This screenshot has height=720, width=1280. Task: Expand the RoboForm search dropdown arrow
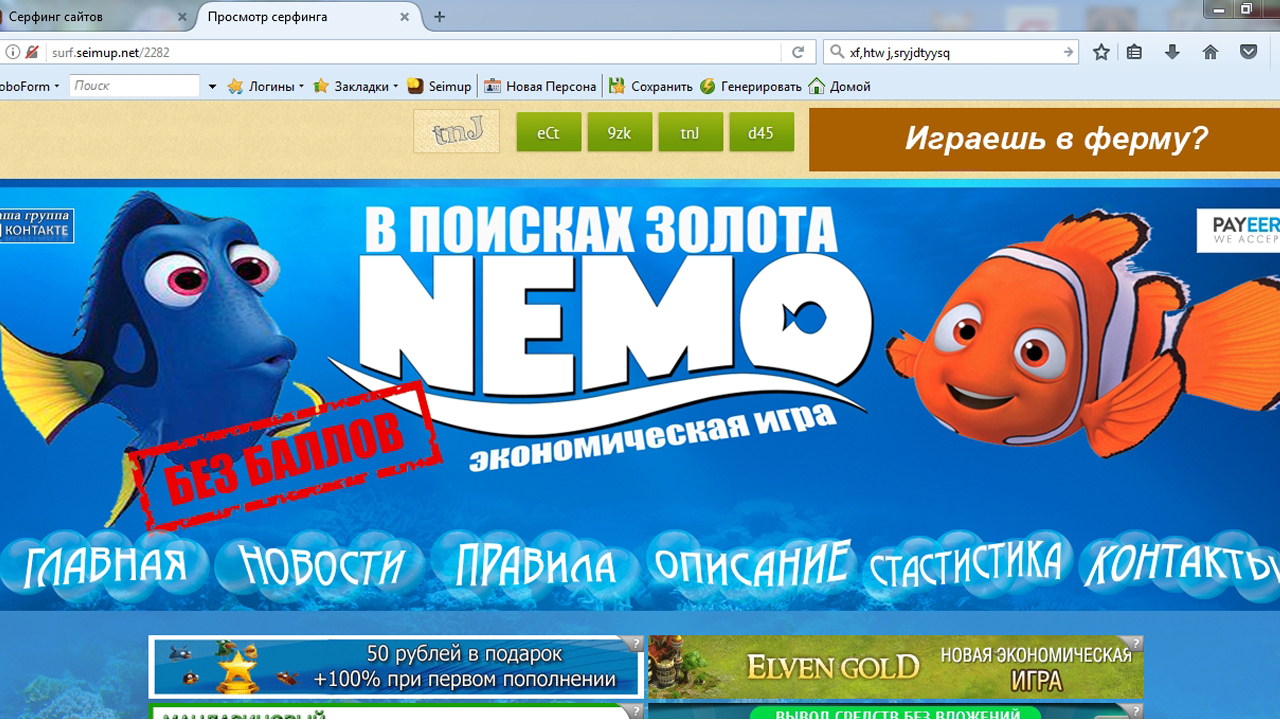[212, 87]
